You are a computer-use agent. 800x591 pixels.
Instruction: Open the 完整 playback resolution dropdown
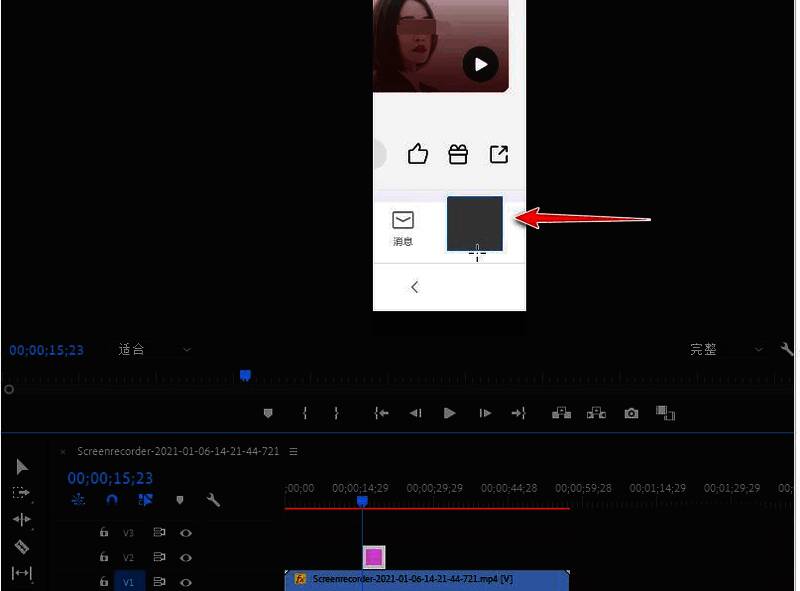(x=723, y=349)
